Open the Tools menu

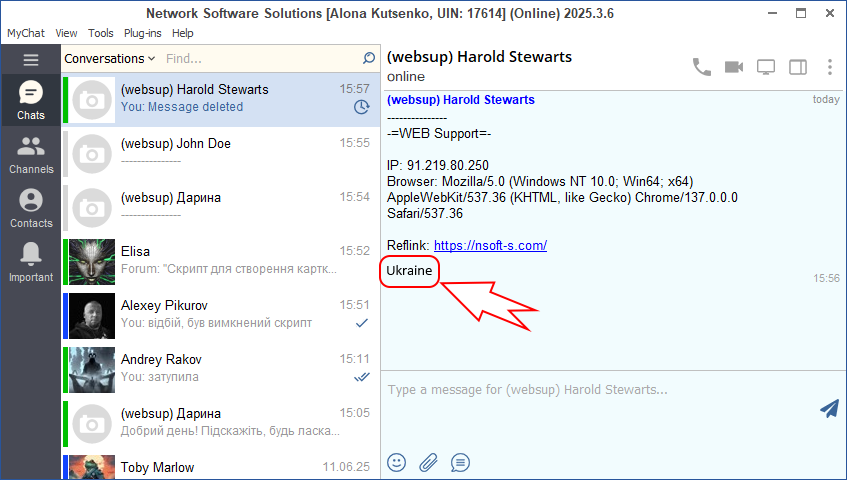pyautogui.click(x=100, y=33)
